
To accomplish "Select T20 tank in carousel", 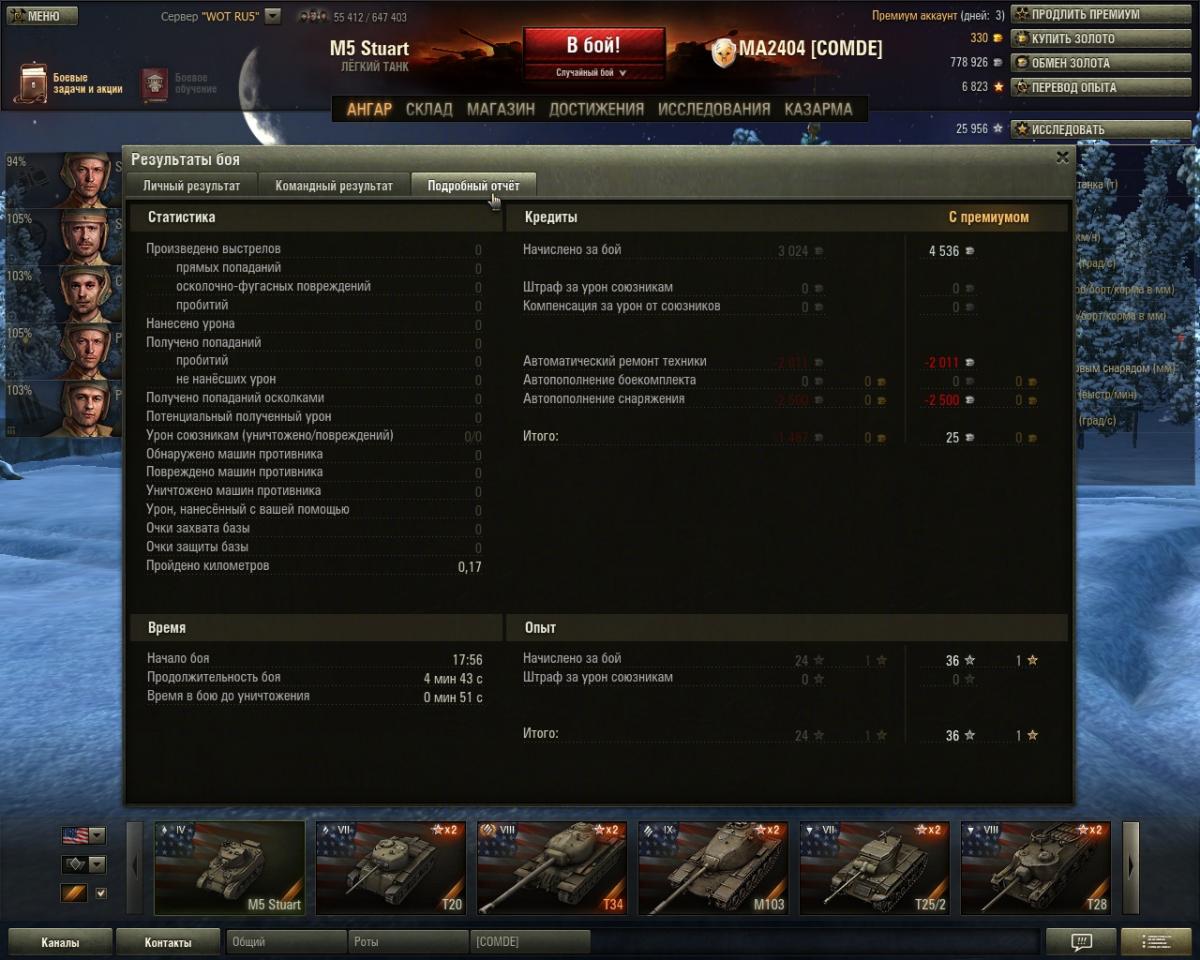I will pyautogui.click(x=391, y=868).
